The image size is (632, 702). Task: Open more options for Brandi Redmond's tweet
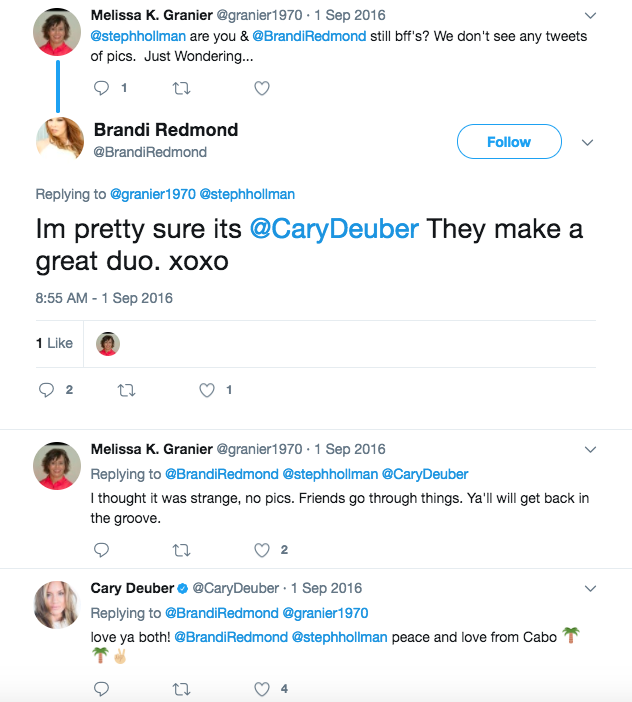point(588,142)
